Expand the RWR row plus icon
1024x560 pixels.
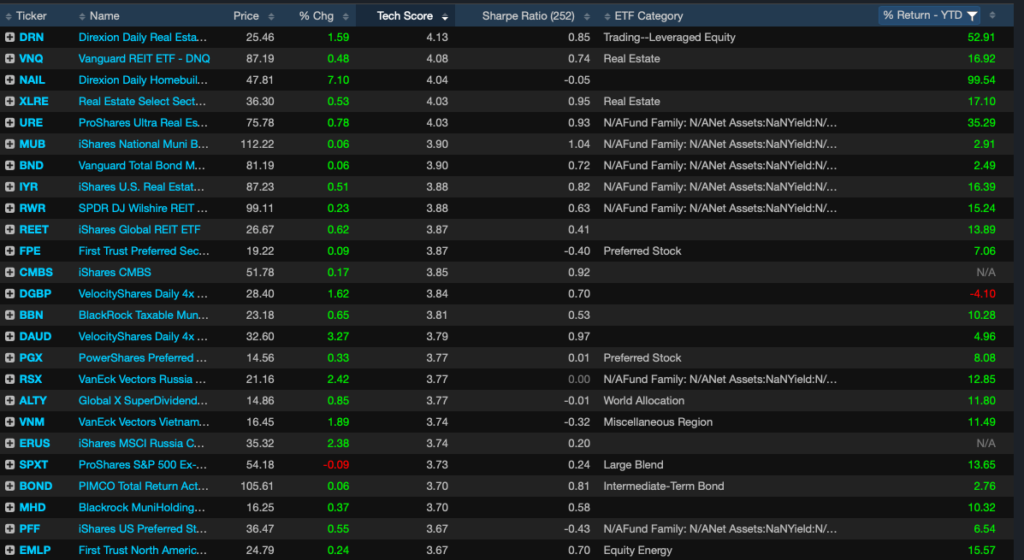coord(10,208)
